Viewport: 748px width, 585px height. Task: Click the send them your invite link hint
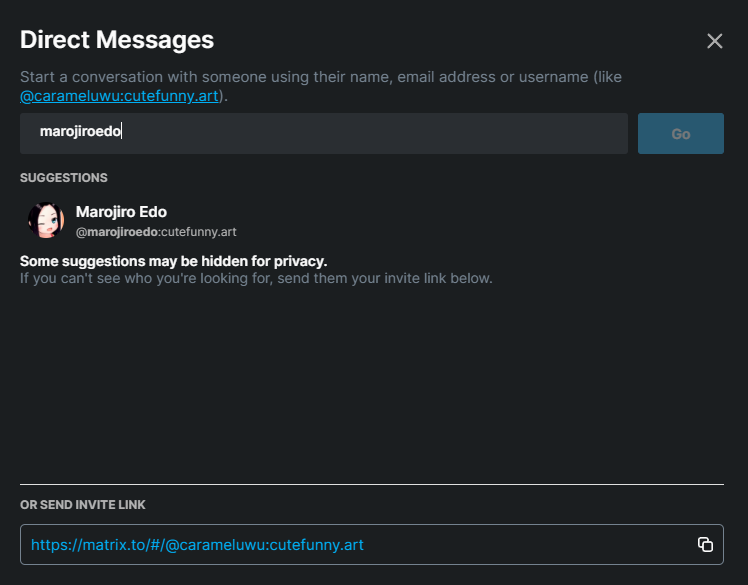256,278
